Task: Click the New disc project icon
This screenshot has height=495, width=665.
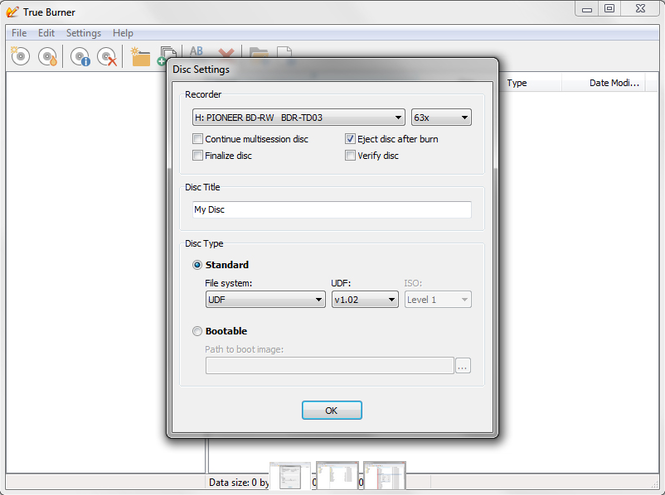Action: pos(20,56)
